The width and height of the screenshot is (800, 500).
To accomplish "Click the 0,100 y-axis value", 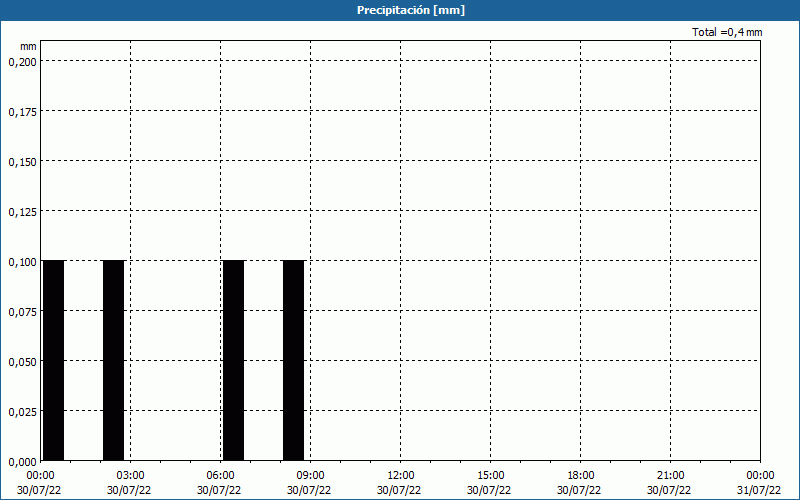I will 23,262.
